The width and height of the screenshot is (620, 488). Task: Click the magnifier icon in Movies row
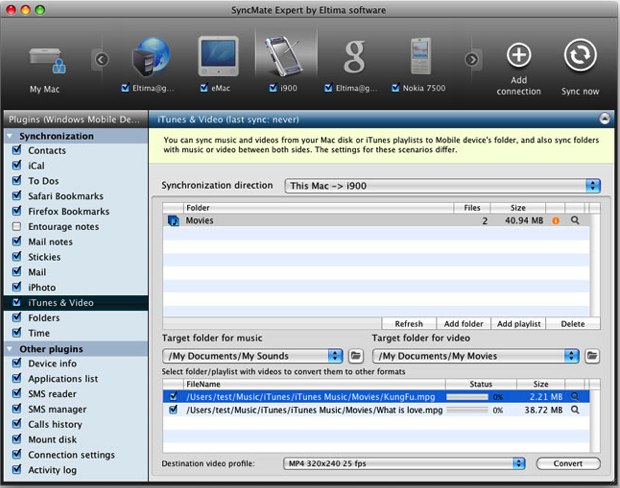click(575, 220)
